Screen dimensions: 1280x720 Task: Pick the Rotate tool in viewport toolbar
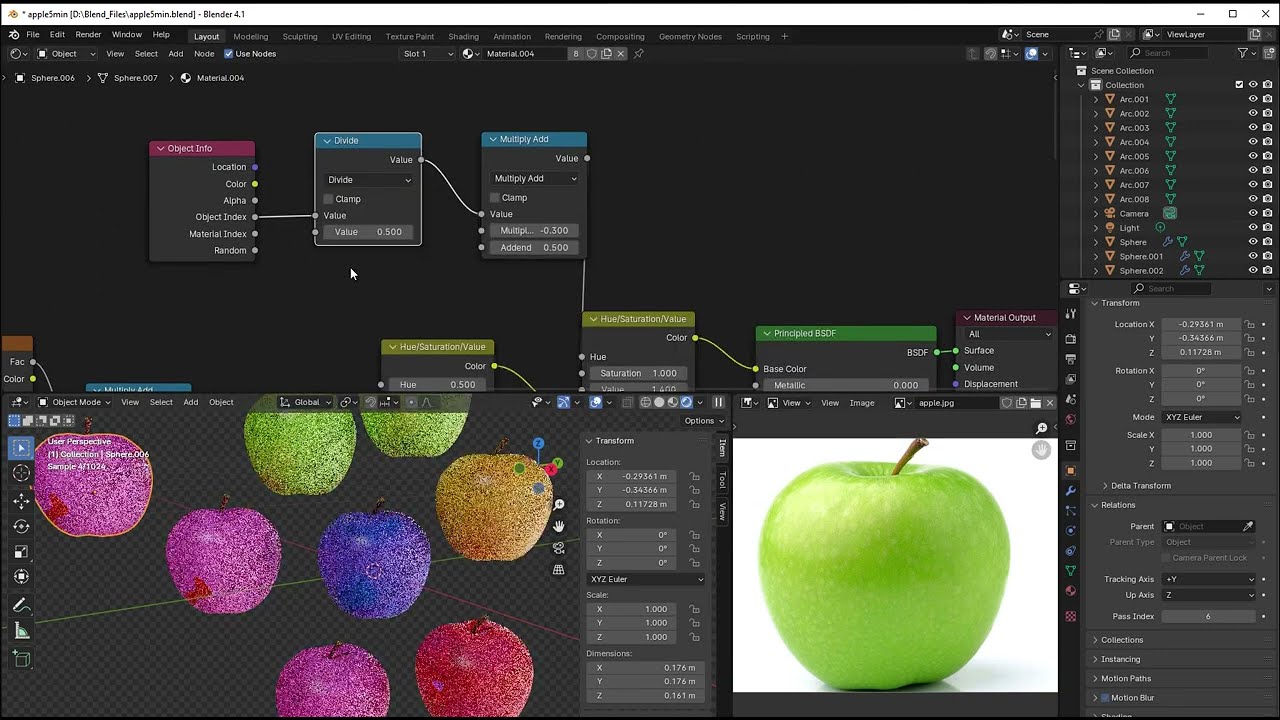point(21,526)
